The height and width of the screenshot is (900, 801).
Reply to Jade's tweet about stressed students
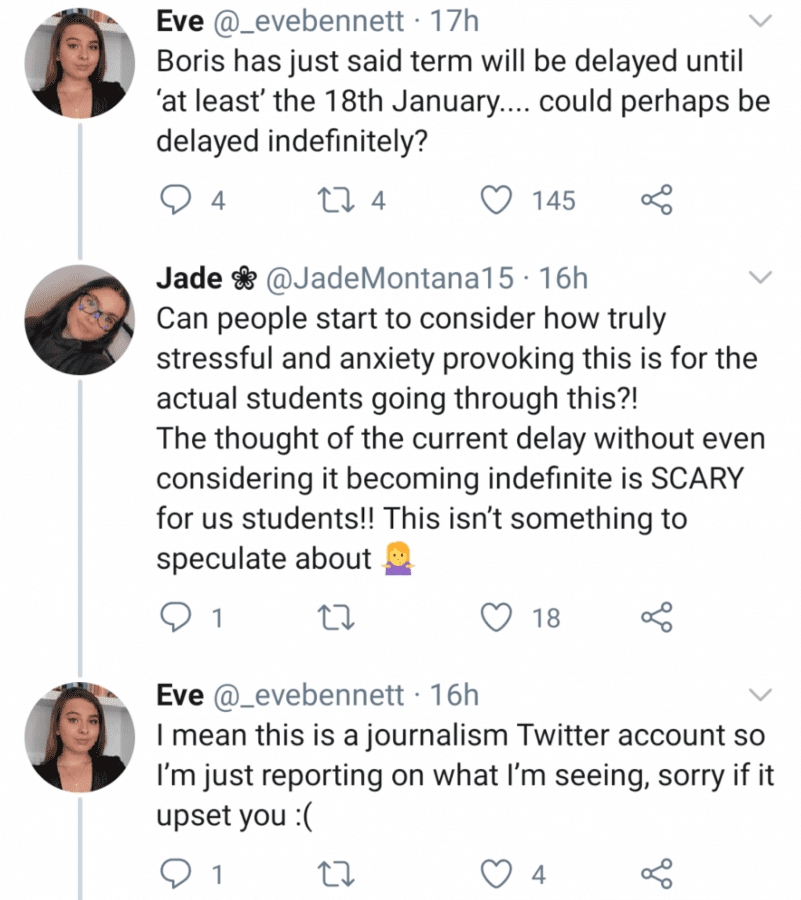point(174,618)
